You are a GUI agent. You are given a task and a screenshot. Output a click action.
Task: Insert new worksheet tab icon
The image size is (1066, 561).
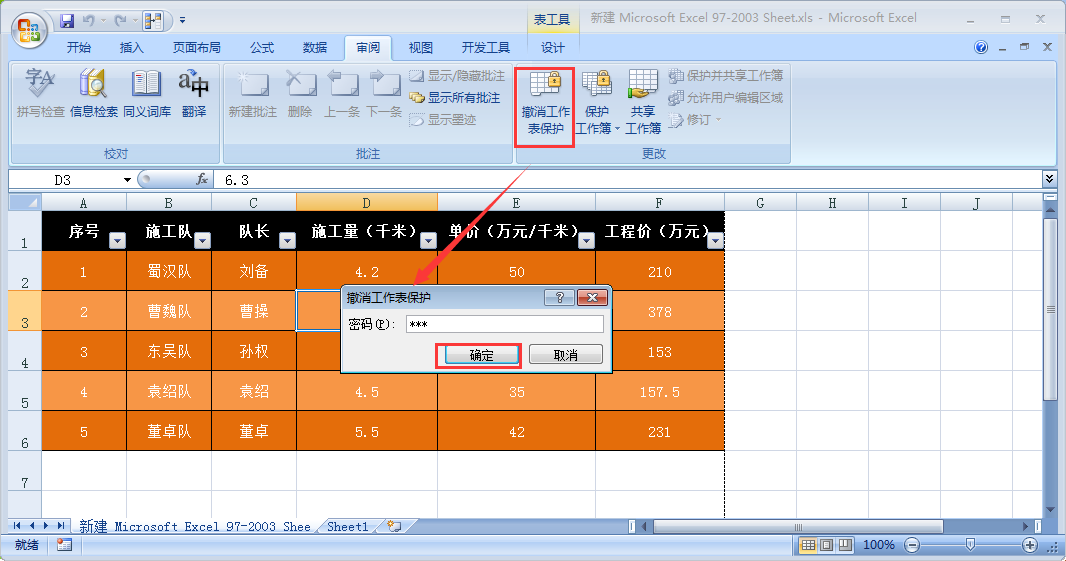[394, 526]
